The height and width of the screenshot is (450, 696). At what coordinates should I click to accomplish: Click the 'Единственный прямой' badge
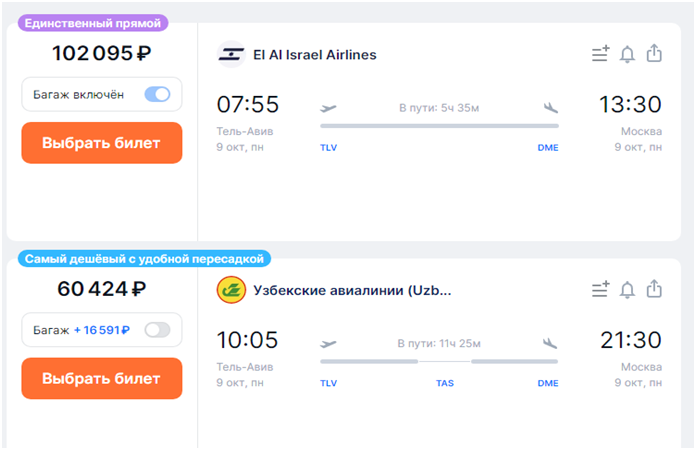(93, 23)
